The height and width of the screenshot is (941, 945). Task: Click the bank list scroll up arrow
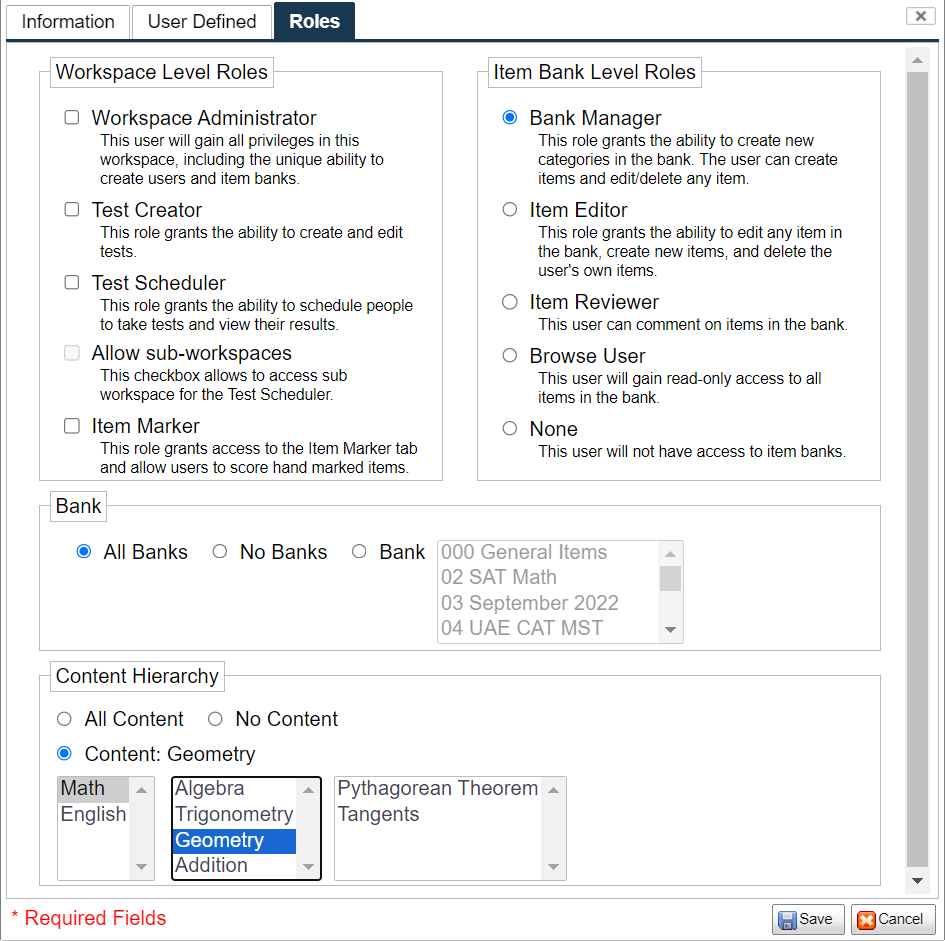point(670,553)
